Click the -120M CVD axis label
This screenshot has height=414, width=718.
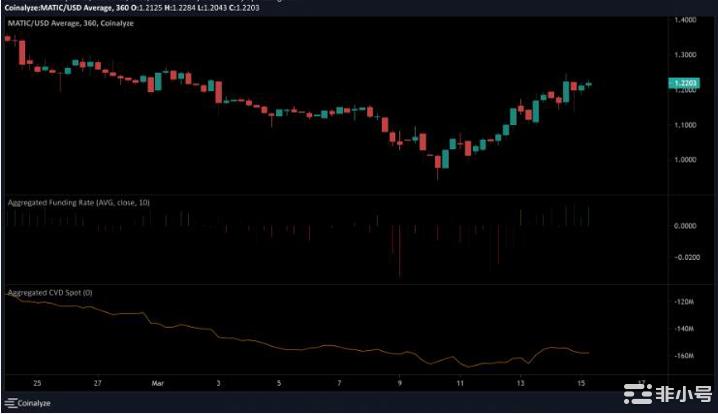click(686, 301)
